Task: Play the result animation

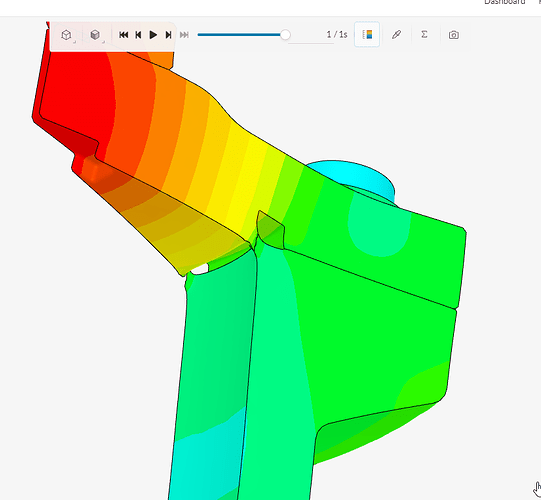Action: click(x=153, y=35)
